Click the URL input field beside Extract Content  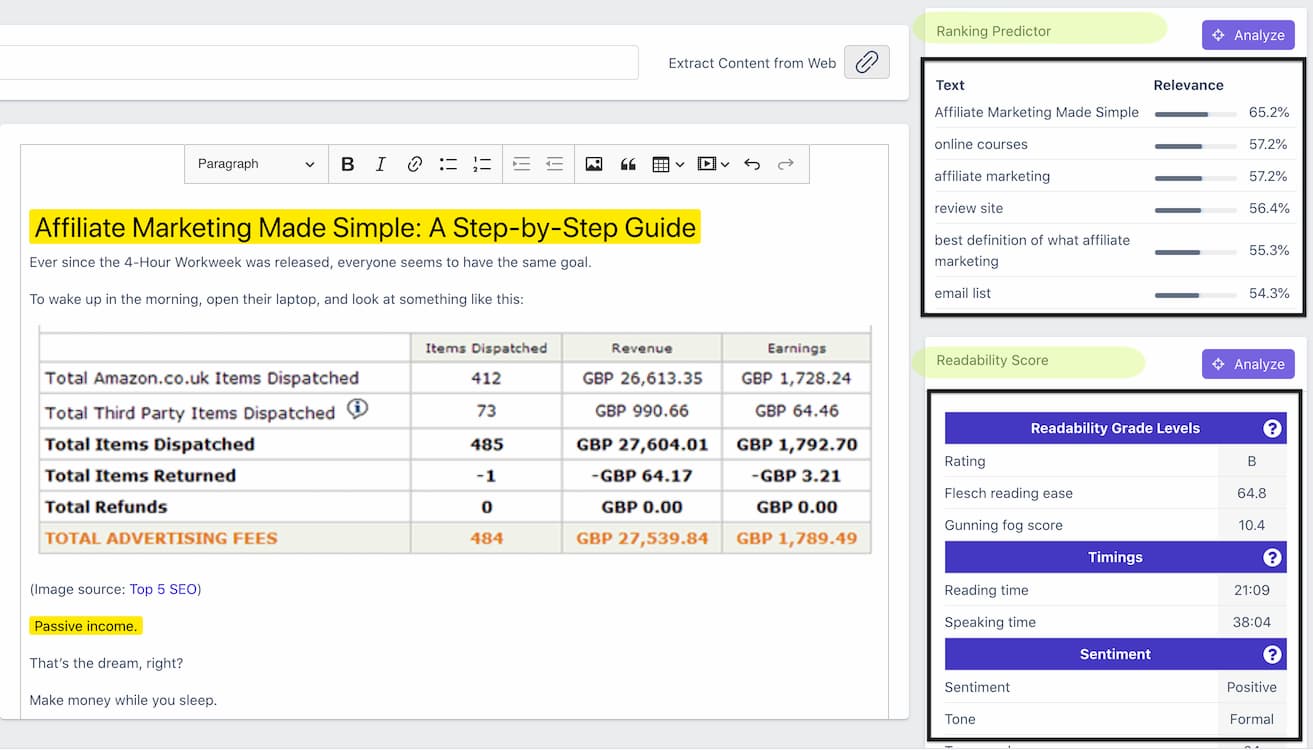click(318, 62)
